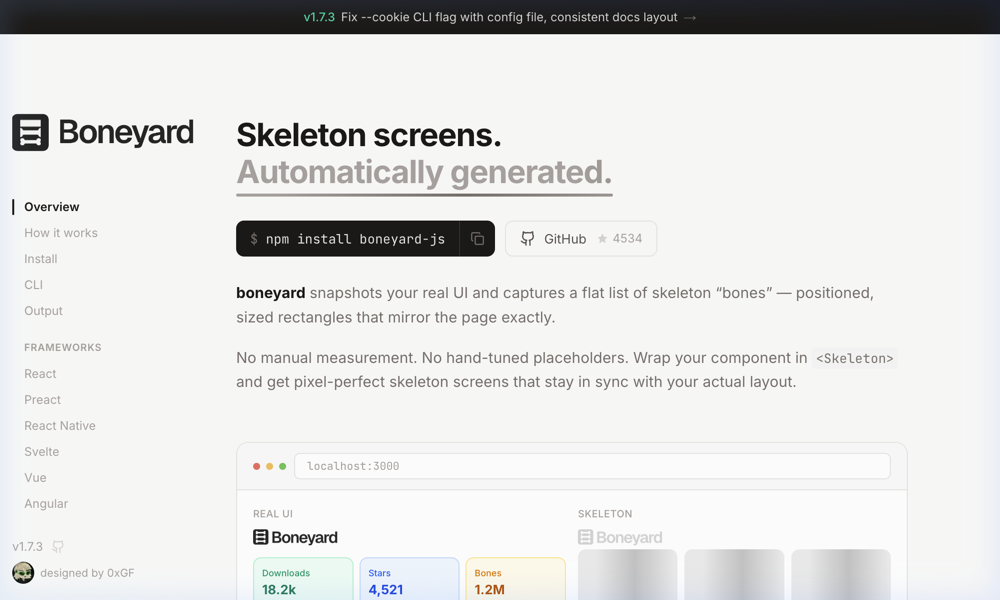The height and width of the screenshot is (600, 1000).
Task: Open the Svelte framework page
Action: 42,452
